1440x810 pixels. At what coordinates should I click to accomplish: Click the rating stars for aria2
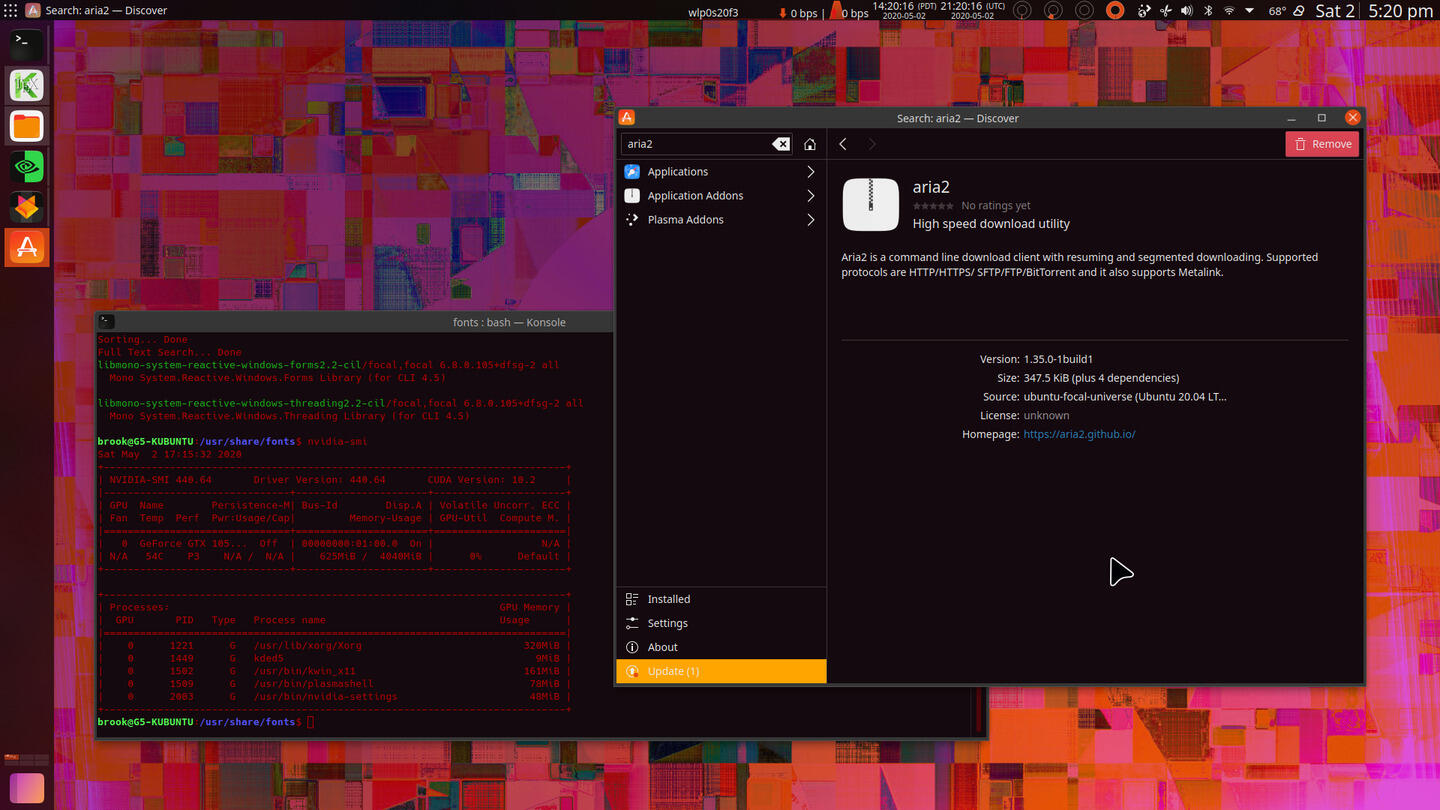click(932, 206)
